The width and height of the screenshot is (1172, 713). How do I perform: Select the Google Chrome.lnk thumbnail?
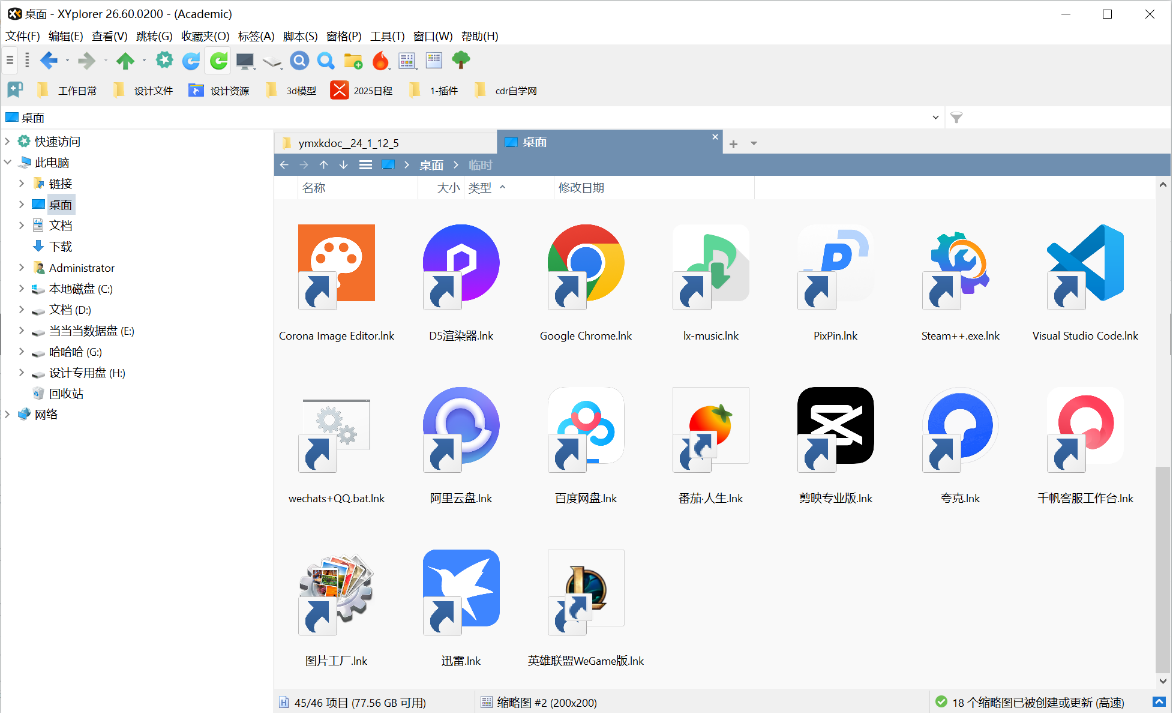pos(586,283)
